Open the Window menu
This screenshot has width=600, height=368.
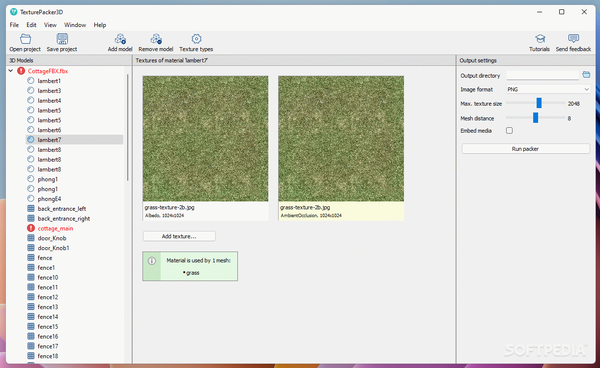75,25
